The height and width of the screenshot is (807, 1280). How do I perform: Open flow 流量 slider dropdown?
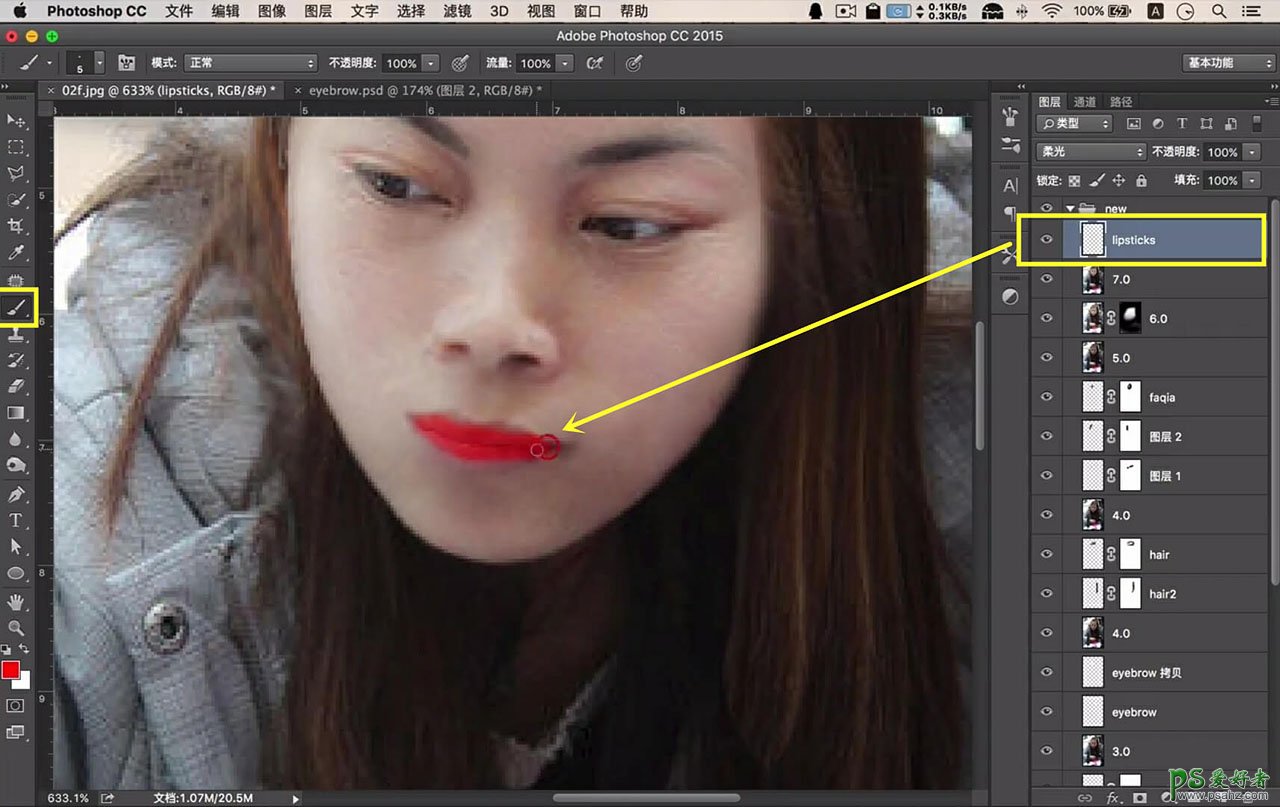[565, 63]
